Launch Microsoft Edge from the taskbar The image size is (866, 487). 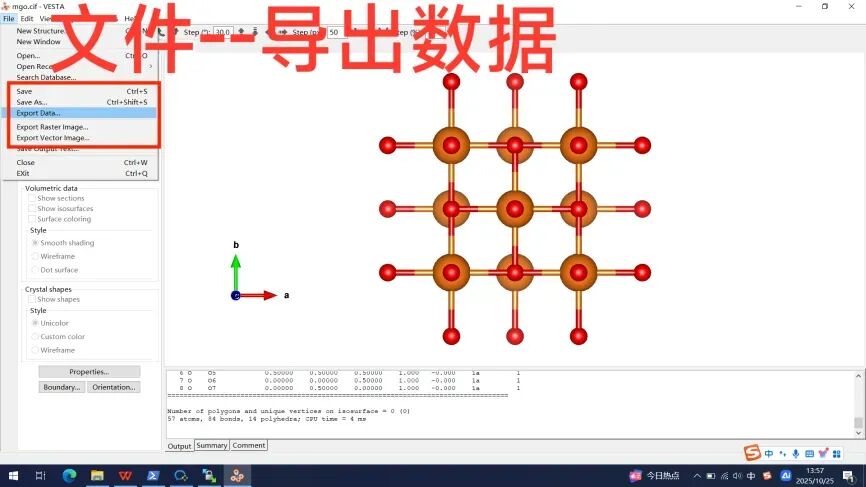69,475
